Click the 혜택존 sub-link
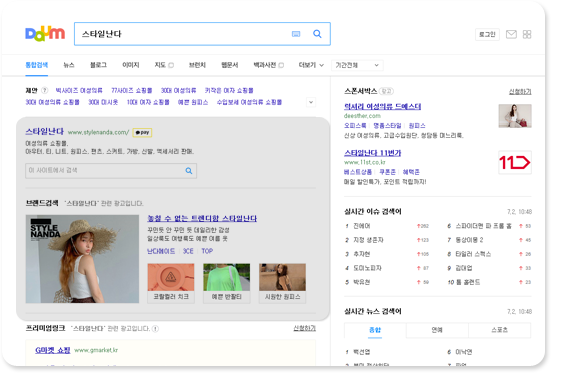 [411, 172]
